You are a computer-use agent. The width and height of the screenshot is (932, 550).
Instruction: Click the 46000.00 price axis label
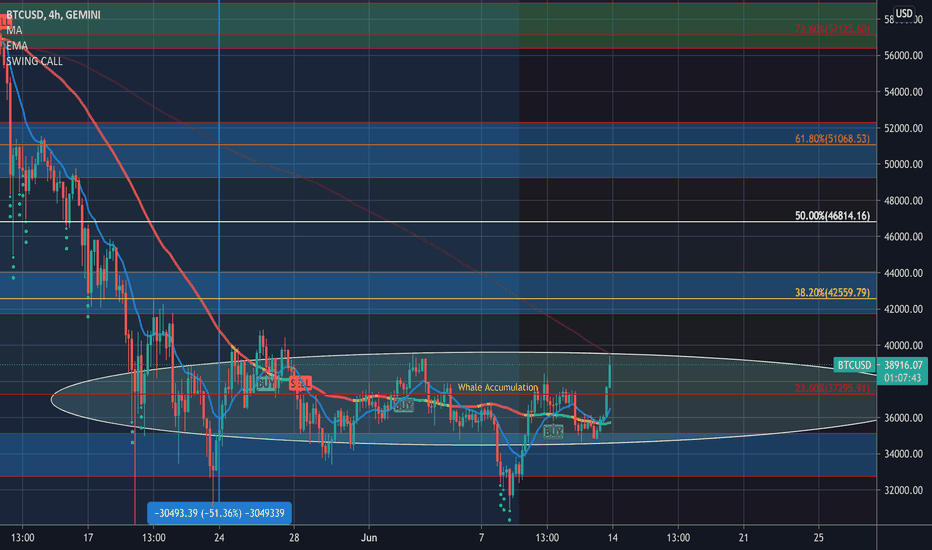coord(903,237)
